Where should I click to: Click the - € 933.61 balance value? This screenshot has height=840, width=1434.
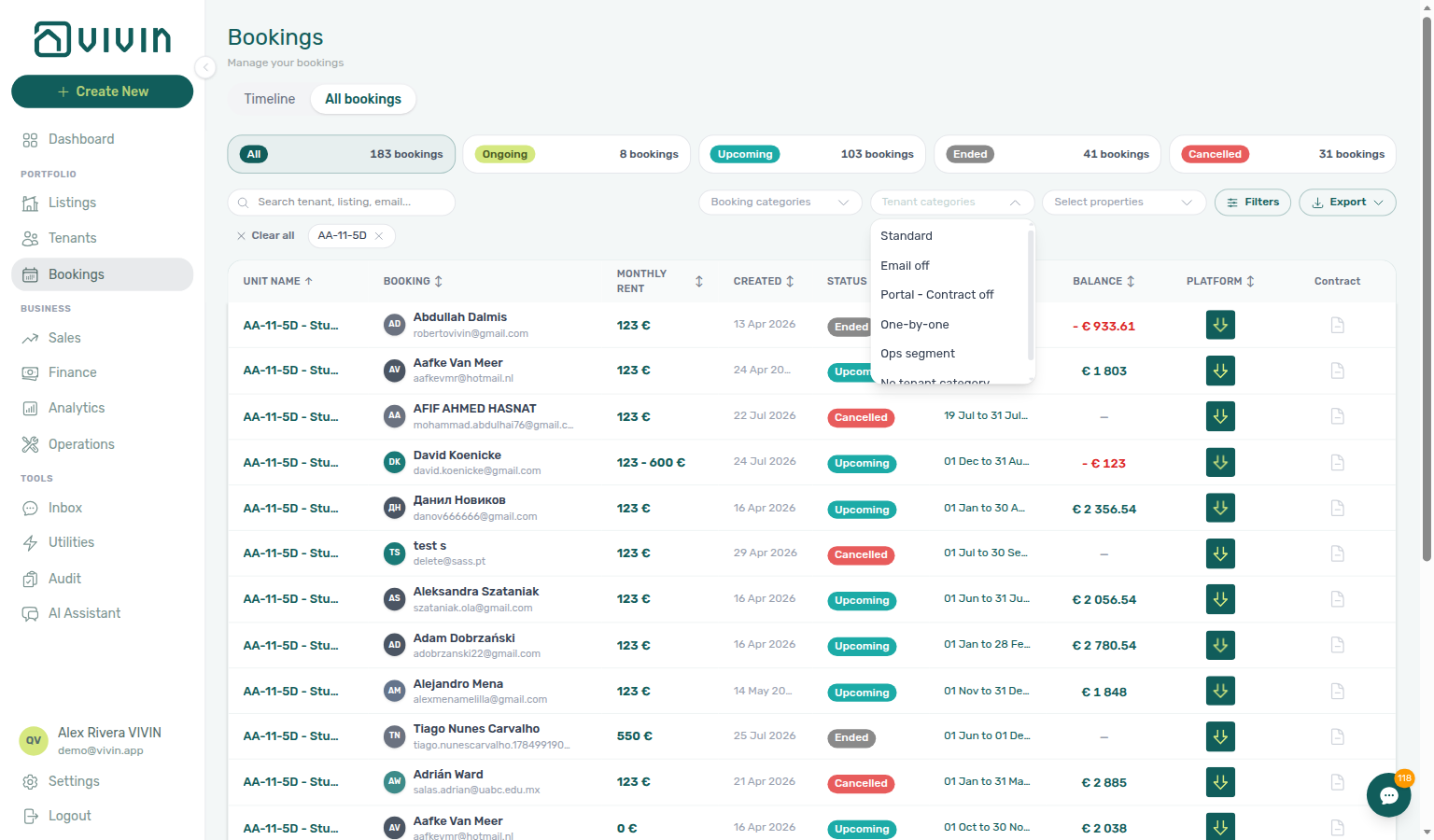1104,327
